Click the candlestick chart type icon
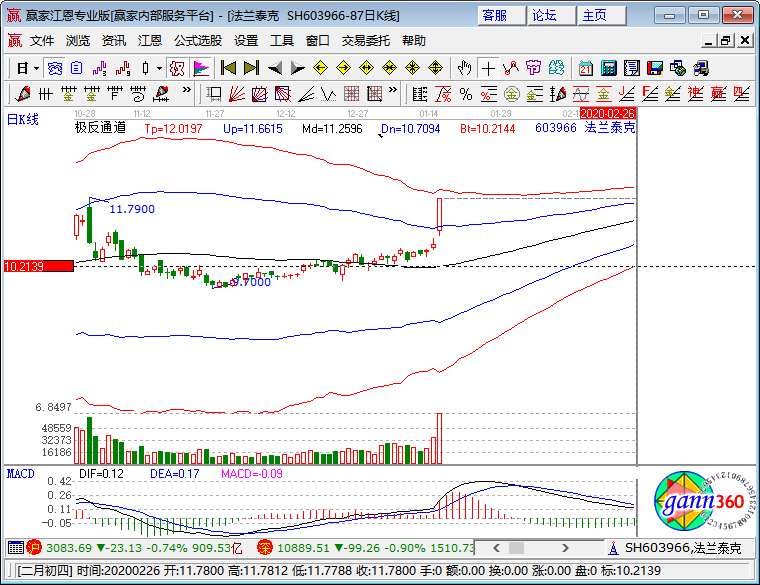This screenshot has width=760, height=585. coord(145,68)
